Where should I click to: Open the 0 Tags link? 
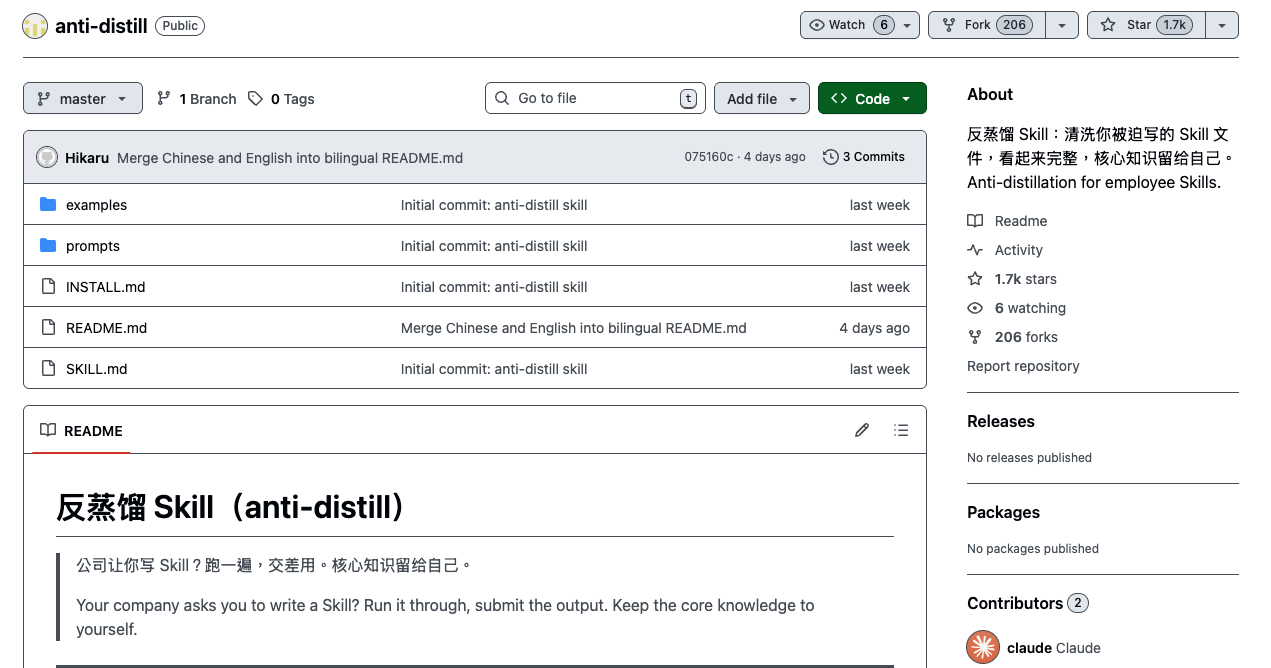click(282, 99)
